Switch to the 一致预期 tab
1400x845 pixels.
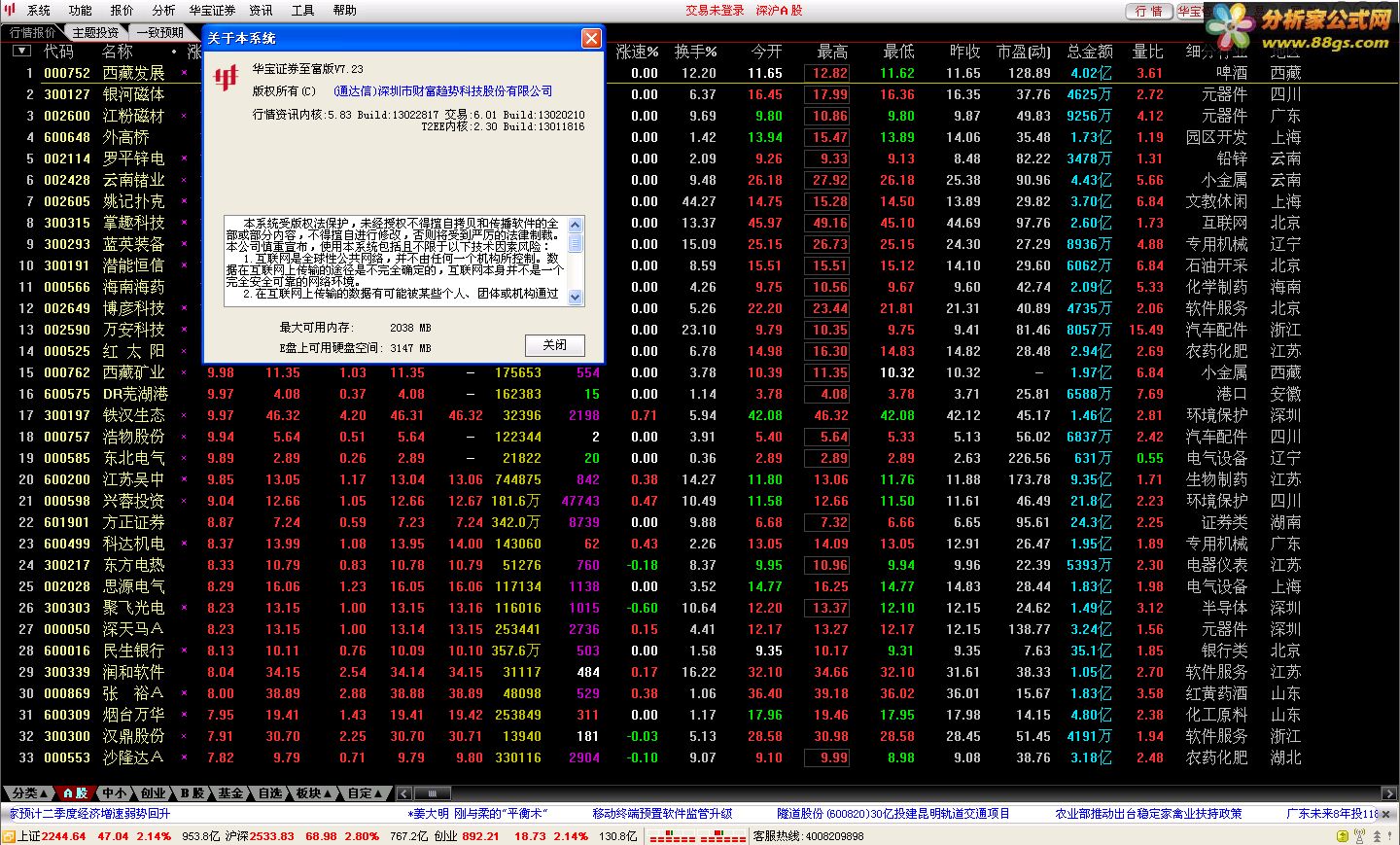pos(159,32)
